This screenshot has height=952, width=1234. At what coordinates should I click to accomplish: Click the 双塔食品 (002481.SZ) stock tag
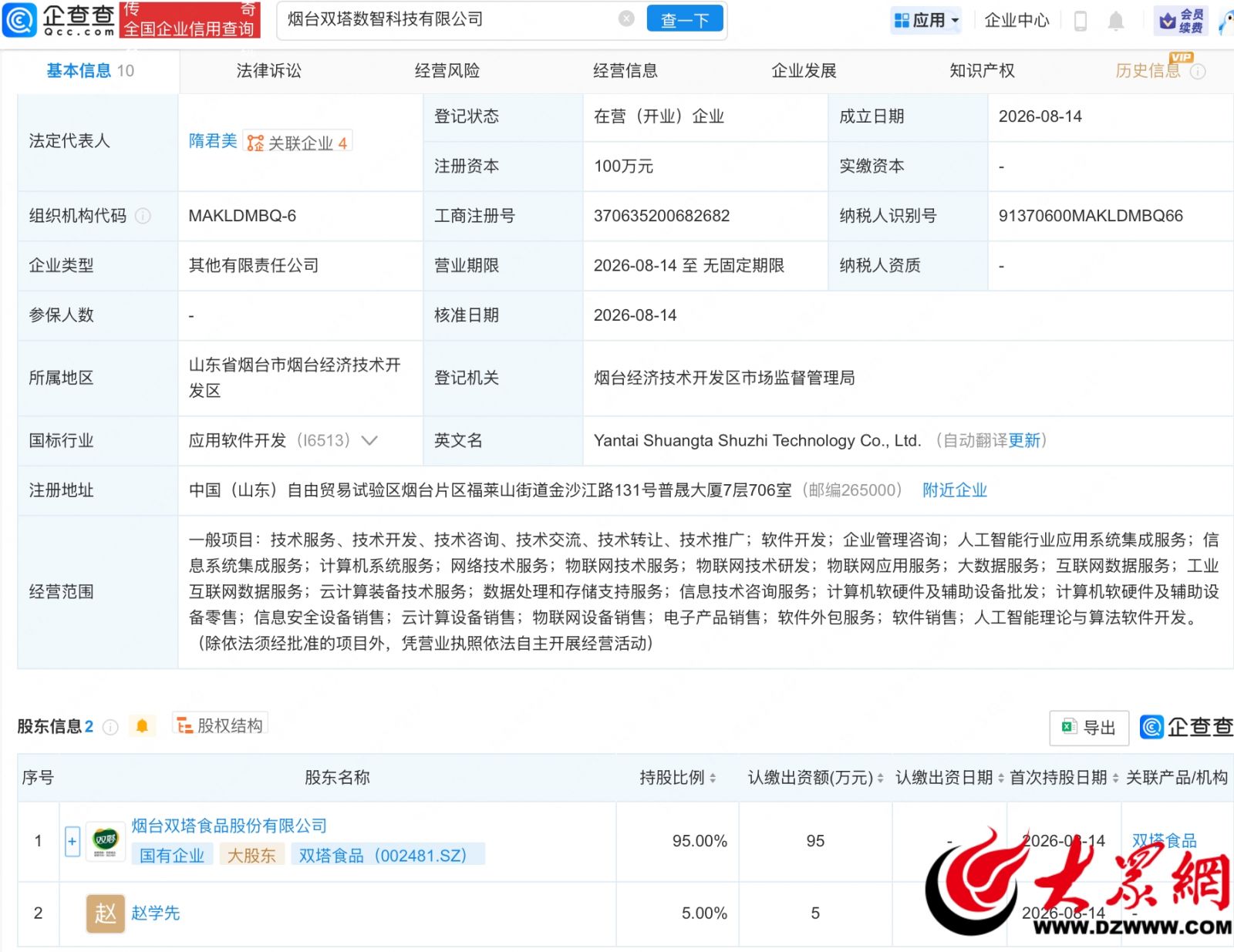[388, 855]
